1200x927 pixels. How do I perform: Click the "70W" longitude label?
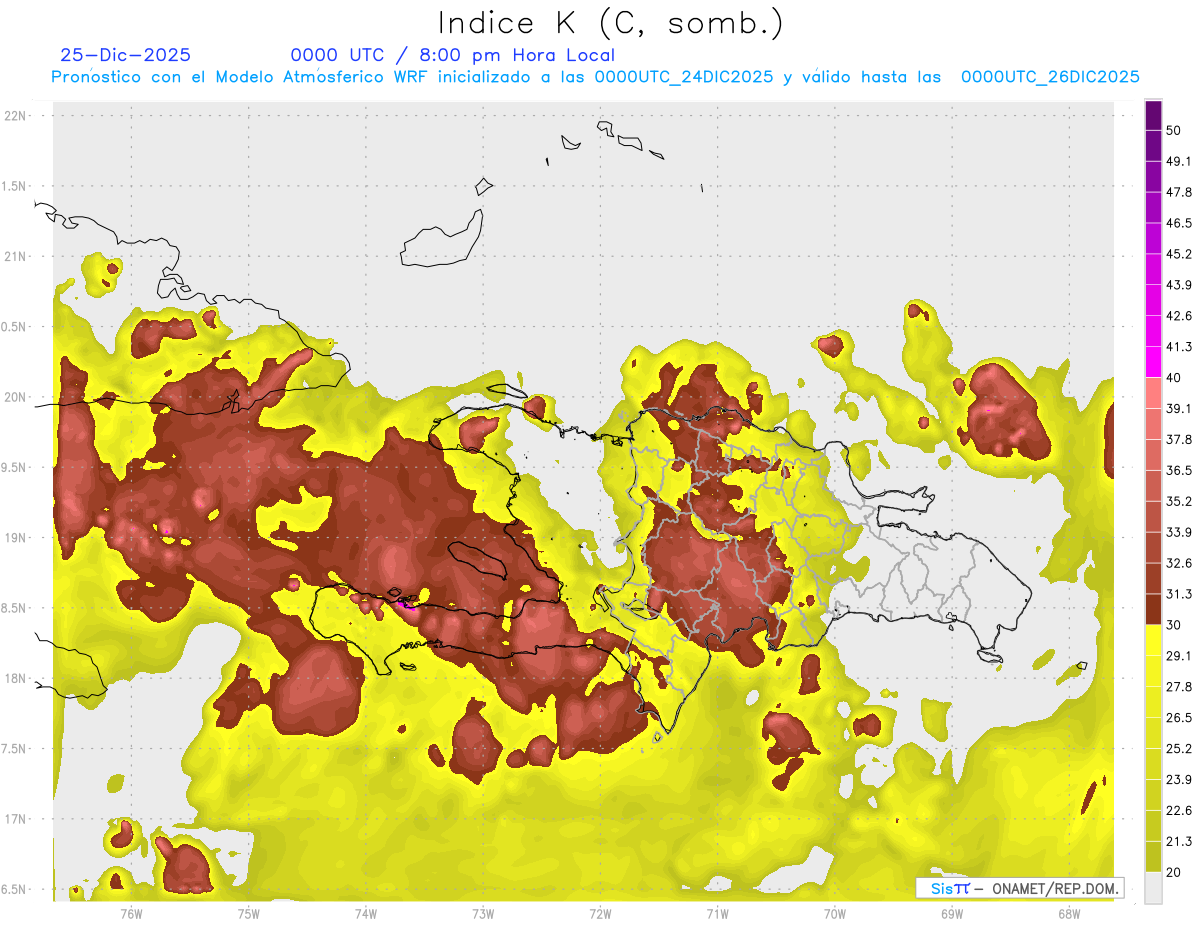pos(834,914)
